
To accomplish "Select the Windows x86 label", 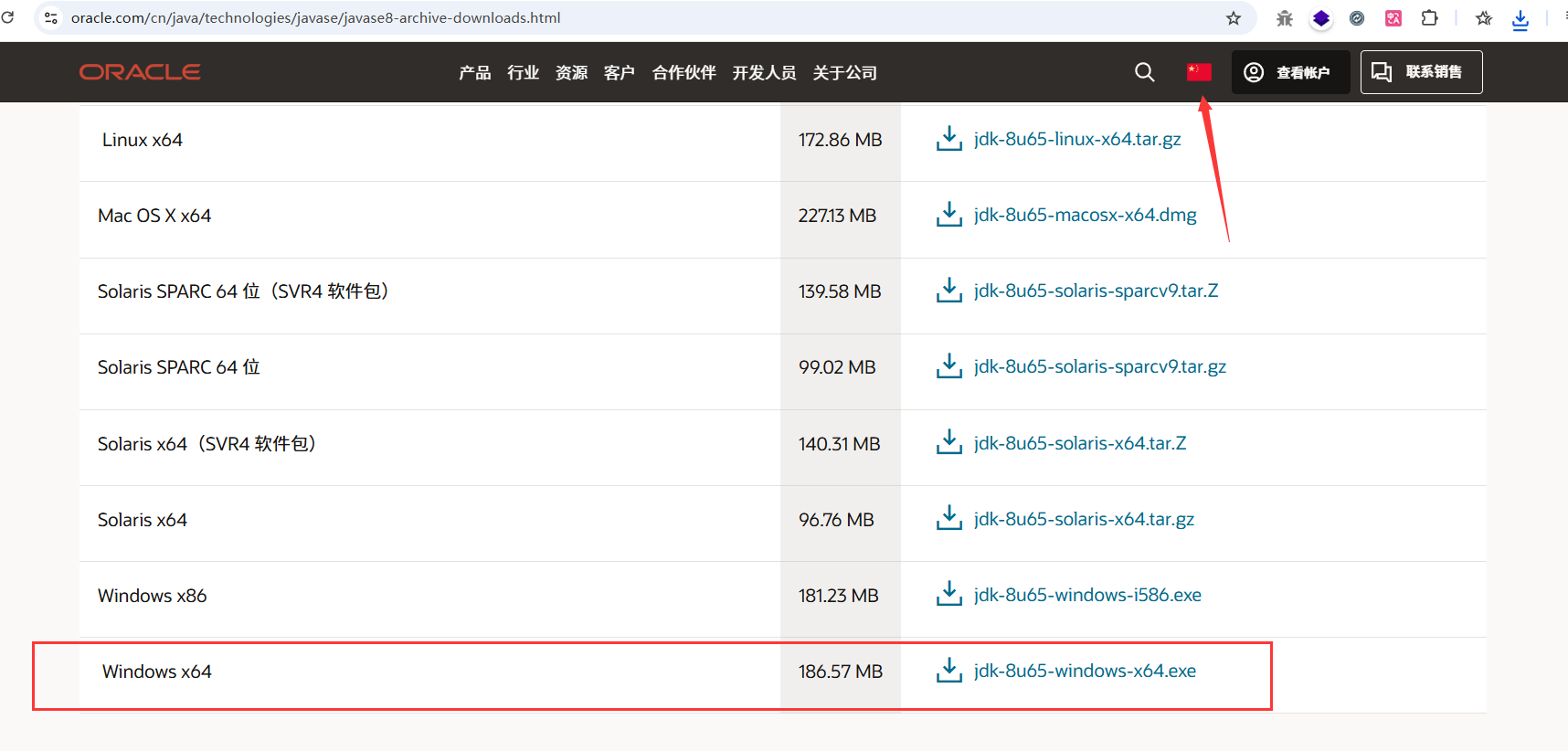I will [153, 596].
